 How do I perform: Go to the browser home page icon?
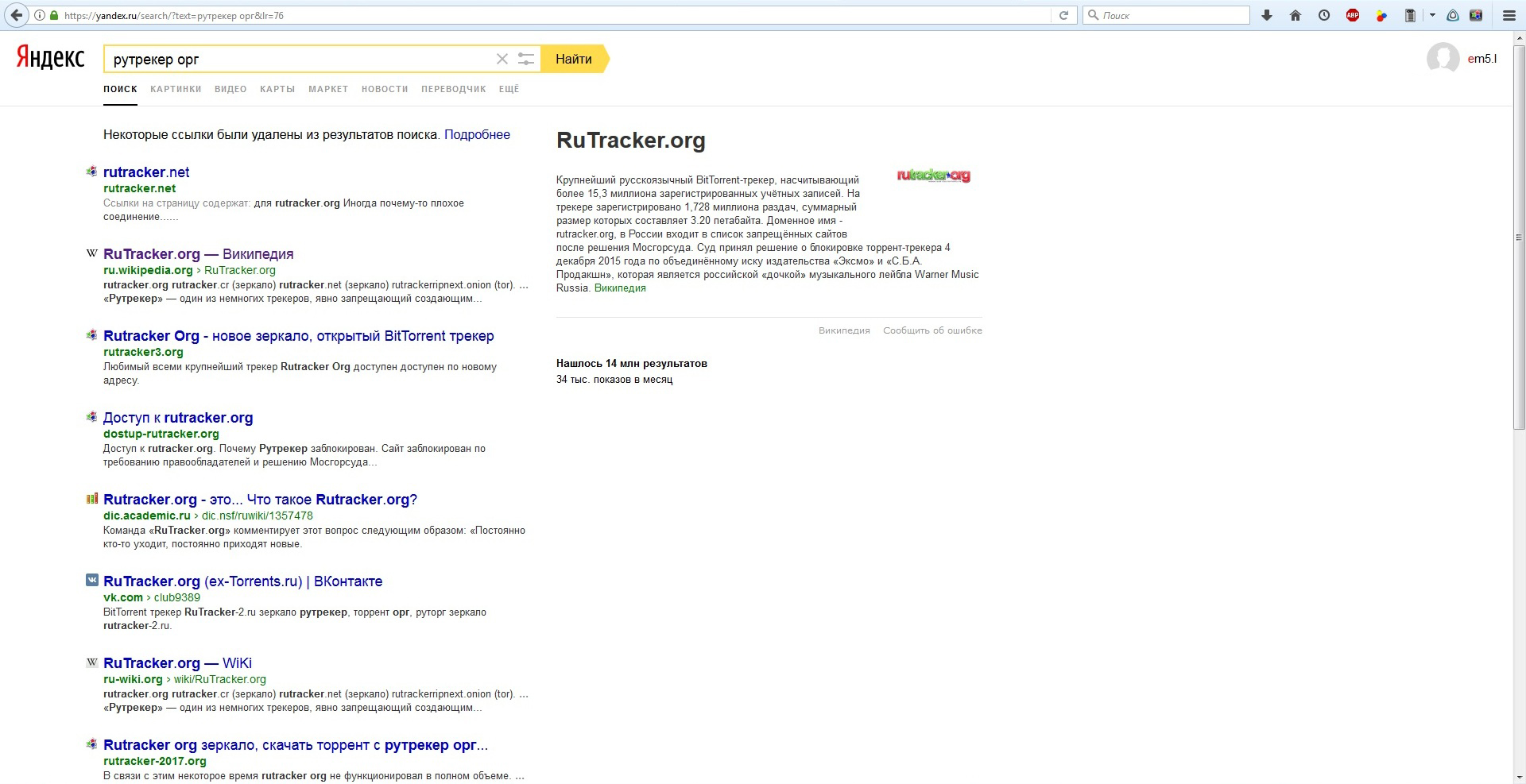pyautogui.click(x=1296, y=15)
